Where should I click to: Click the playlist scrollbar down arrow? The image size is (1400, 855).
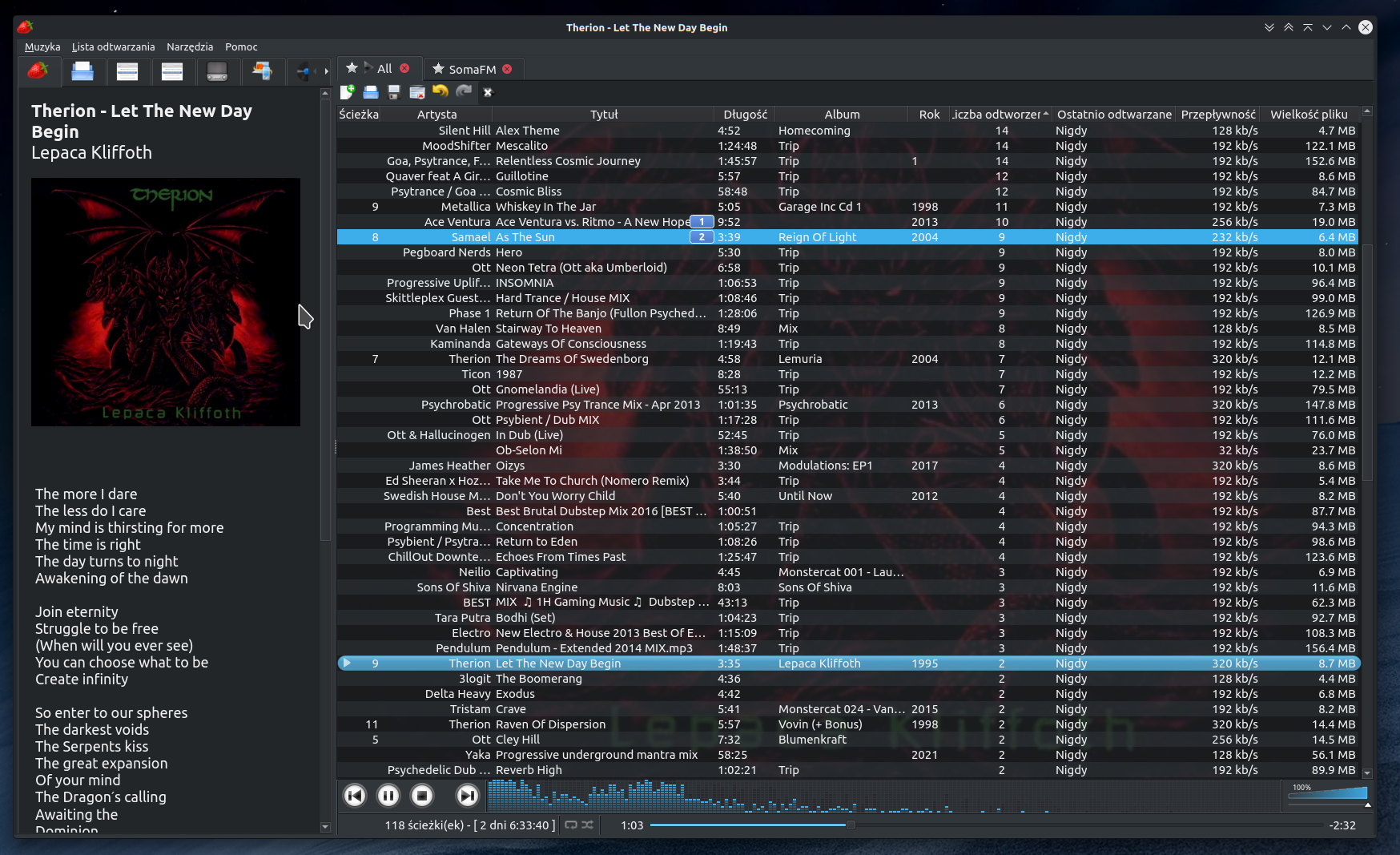point(1367,773)
